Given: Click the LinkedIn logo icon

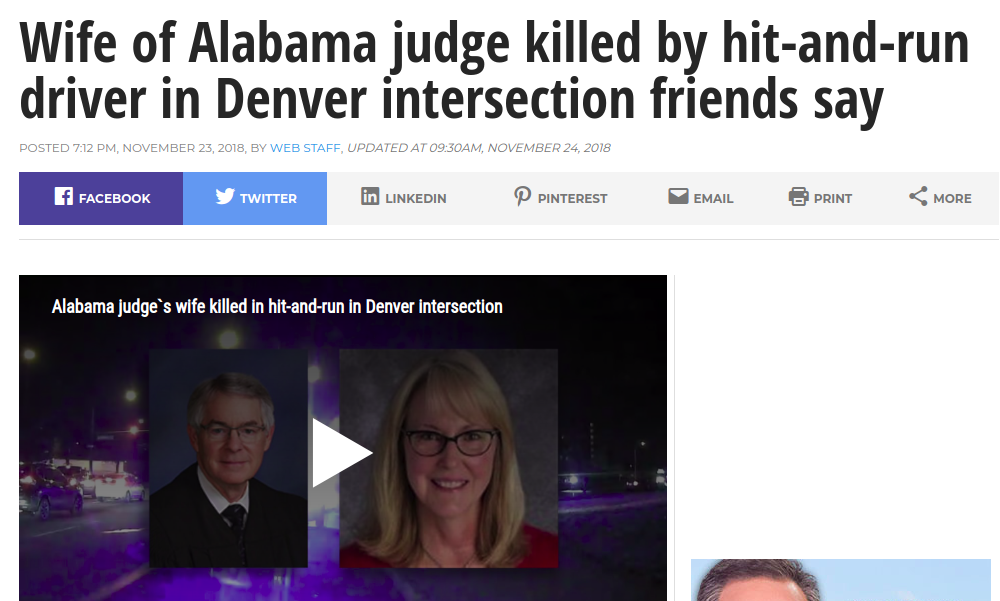Looking at the screenshot, I should 370,197.
